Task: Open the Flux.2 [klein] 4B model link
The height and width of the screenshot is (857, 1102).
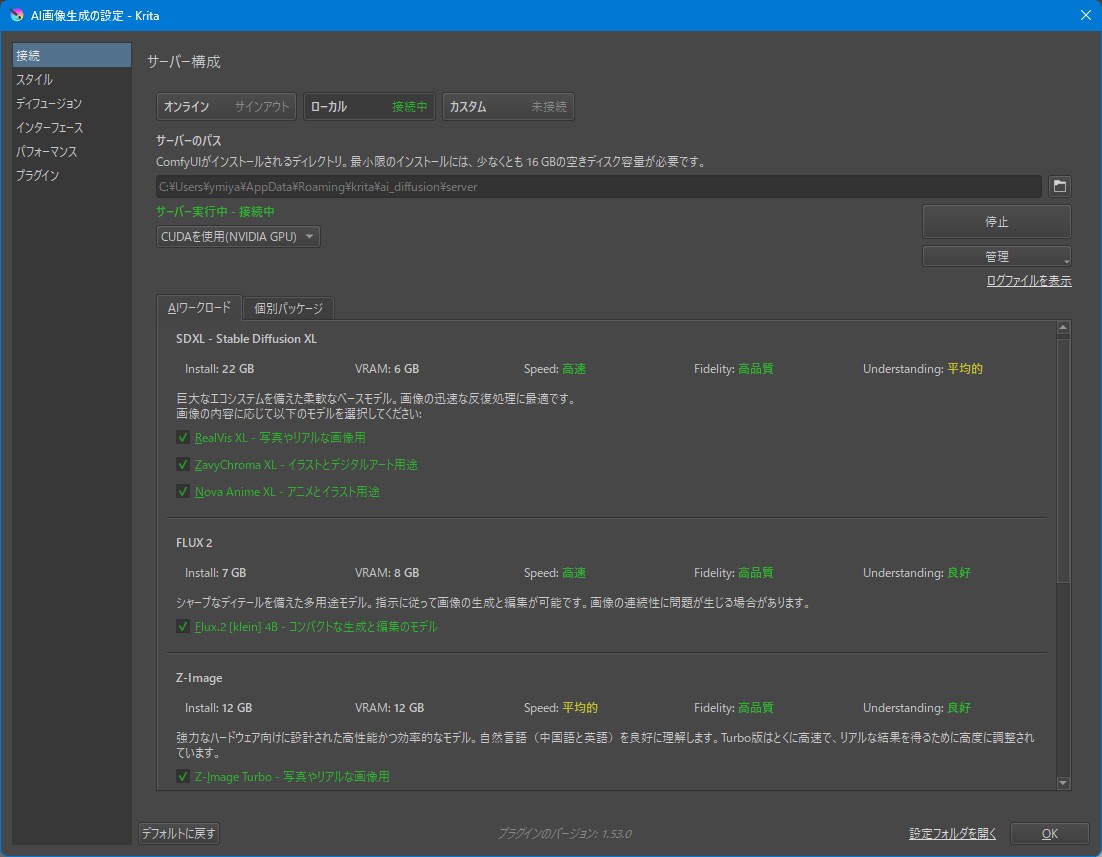Action: click(x=316, y=626)
